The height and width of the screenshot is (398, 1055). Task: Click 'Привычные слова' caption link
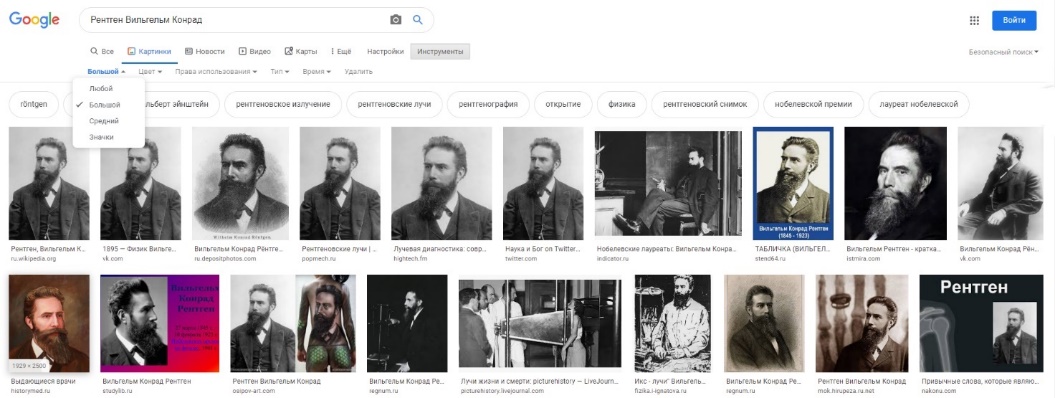pyautogui.click(x=980, y=381)
